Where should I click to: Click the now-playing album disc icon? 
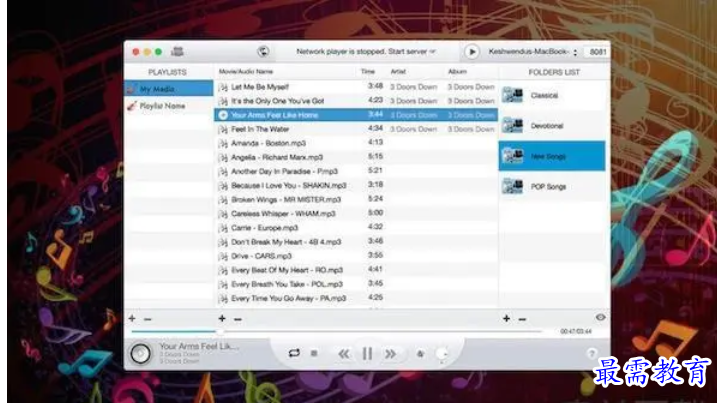(x=140, y=354)
